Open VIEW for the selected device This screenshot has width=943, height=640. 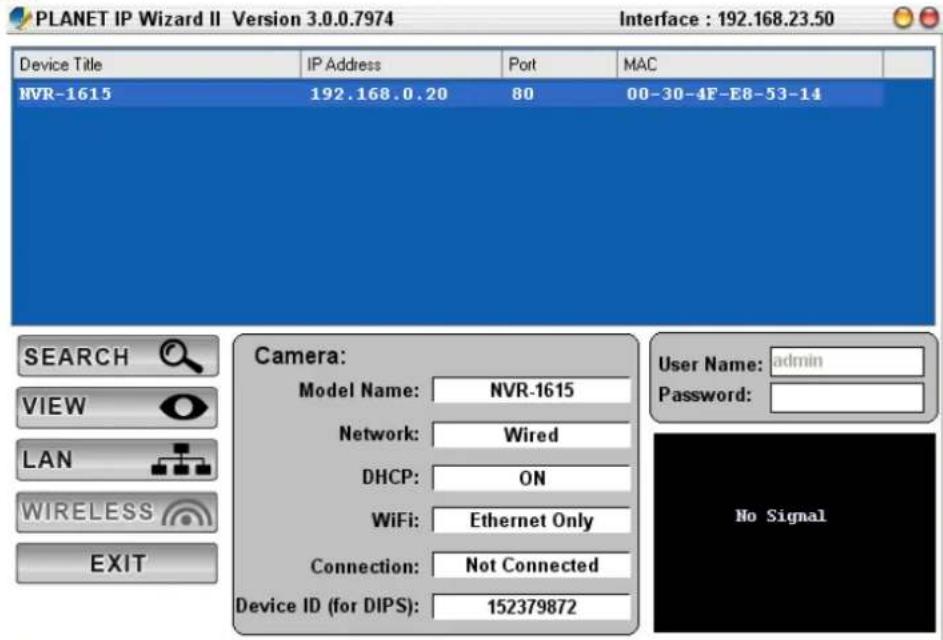point(117,408)
